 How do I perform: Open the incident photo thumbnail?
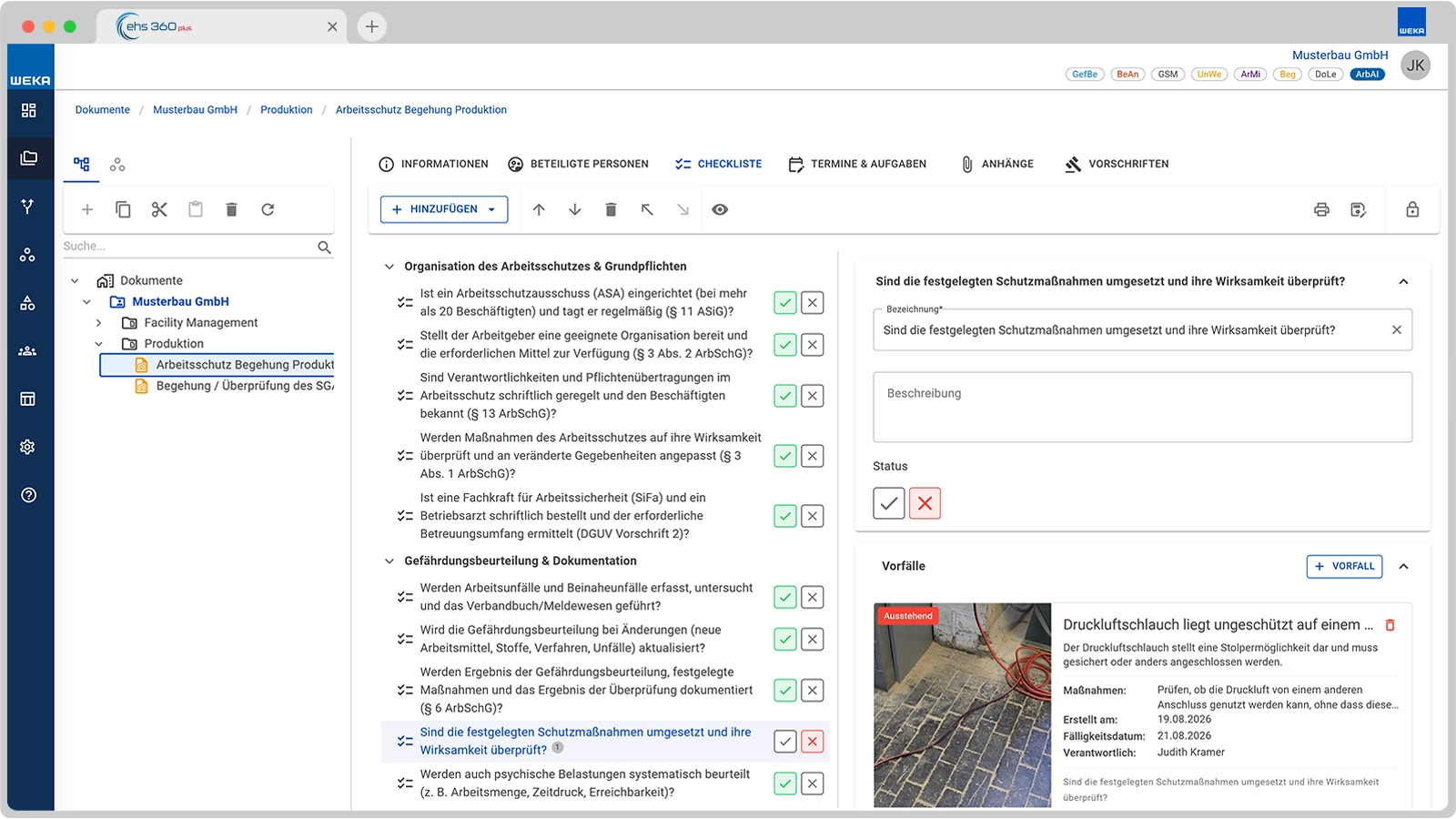click(x=963, y=705)
